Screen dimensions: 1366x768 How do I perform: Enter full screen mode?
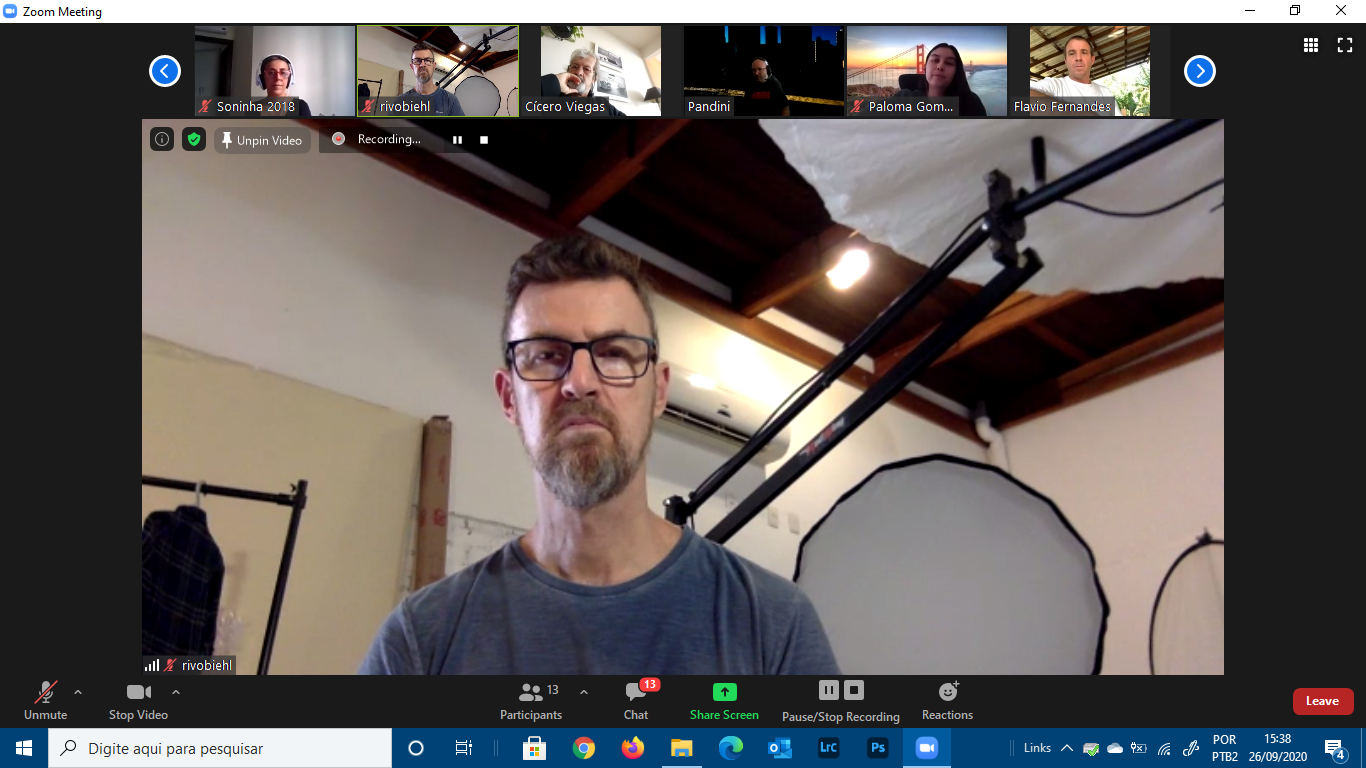pos(1345,45)
